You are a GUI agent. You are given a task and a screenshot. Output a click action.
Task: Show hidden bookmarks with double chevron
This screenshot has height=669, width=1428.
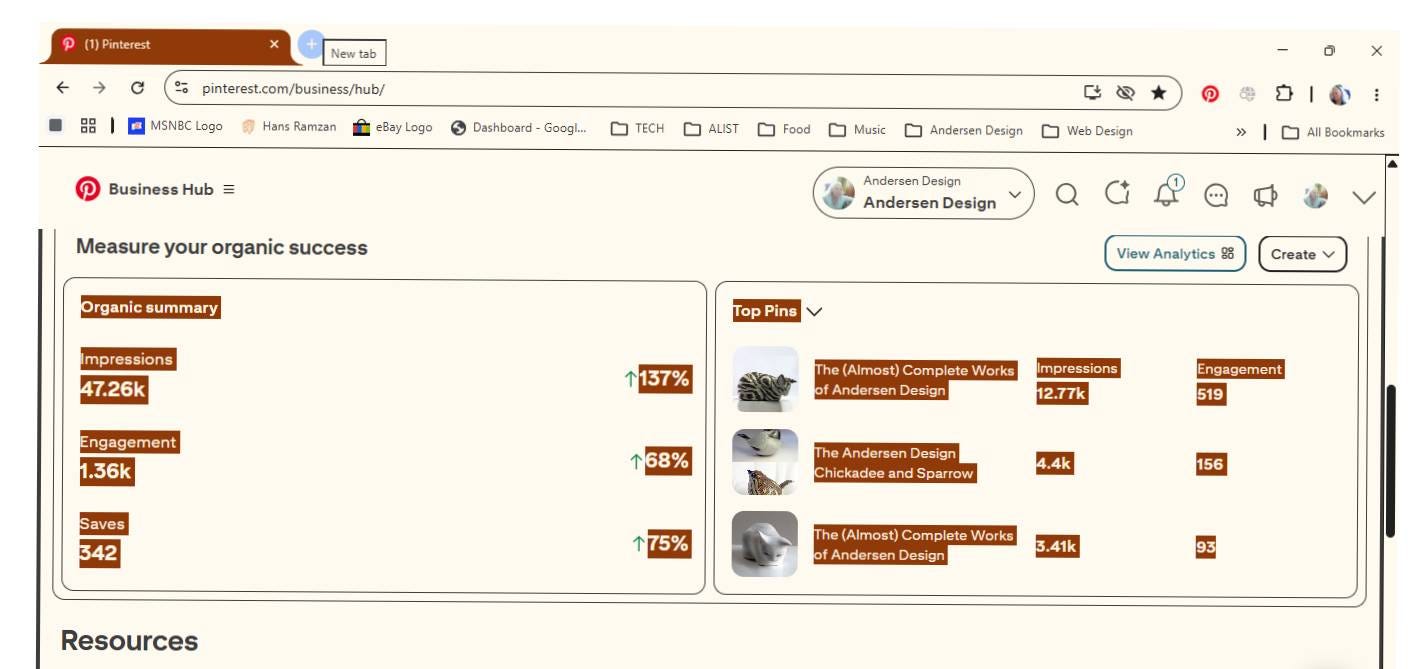(1241, 132)
